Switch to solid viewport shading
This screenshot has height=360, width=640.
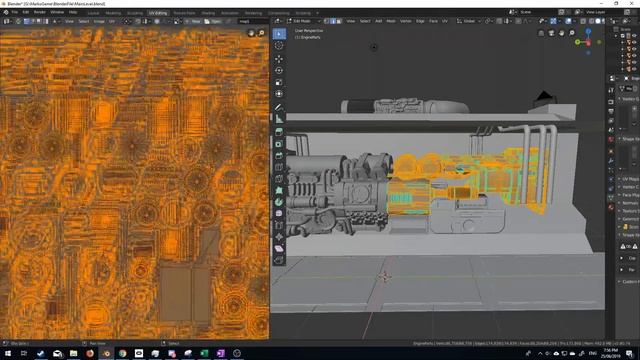coord(598,21)
